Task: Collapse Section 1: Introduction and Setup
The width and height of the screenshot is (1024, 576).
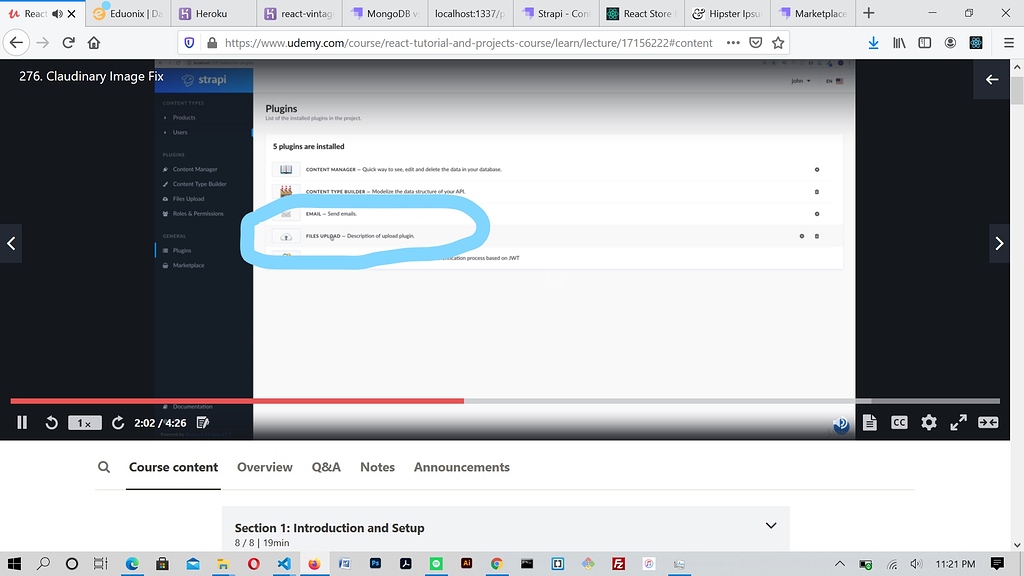Action: tap(770, 525)
